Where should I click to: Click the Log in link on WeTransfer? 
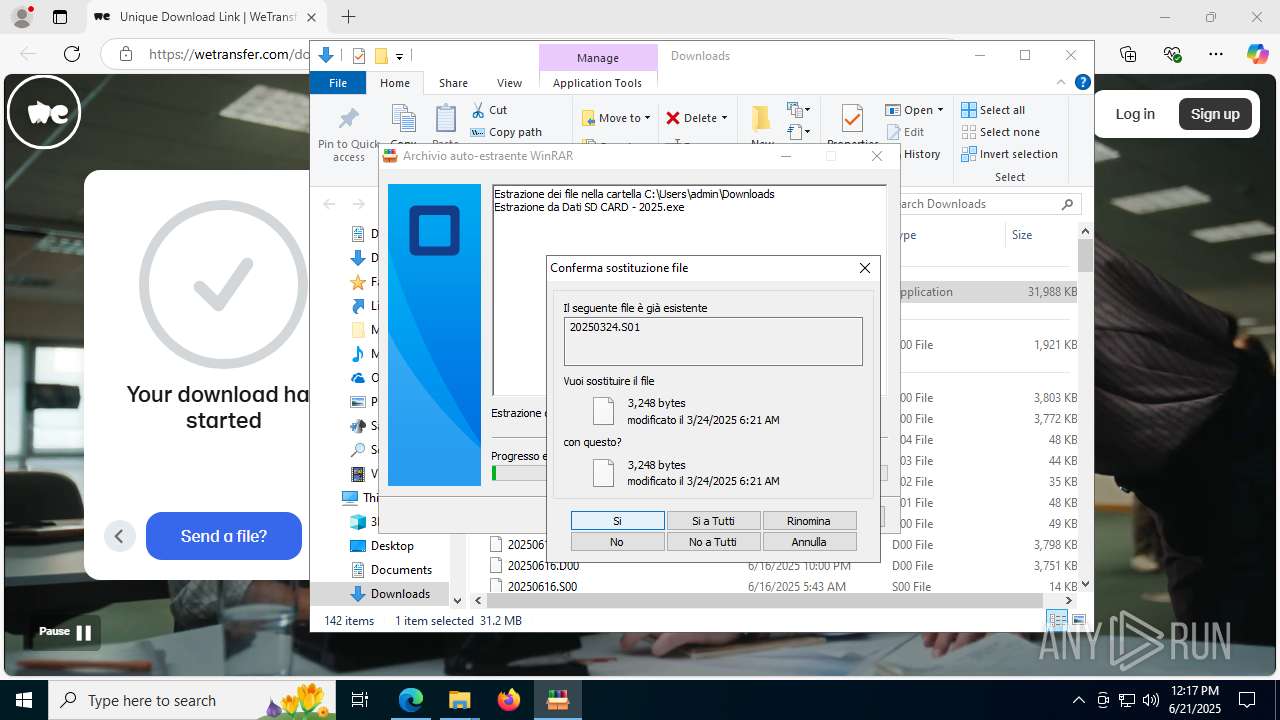(x=1135, y=114)
